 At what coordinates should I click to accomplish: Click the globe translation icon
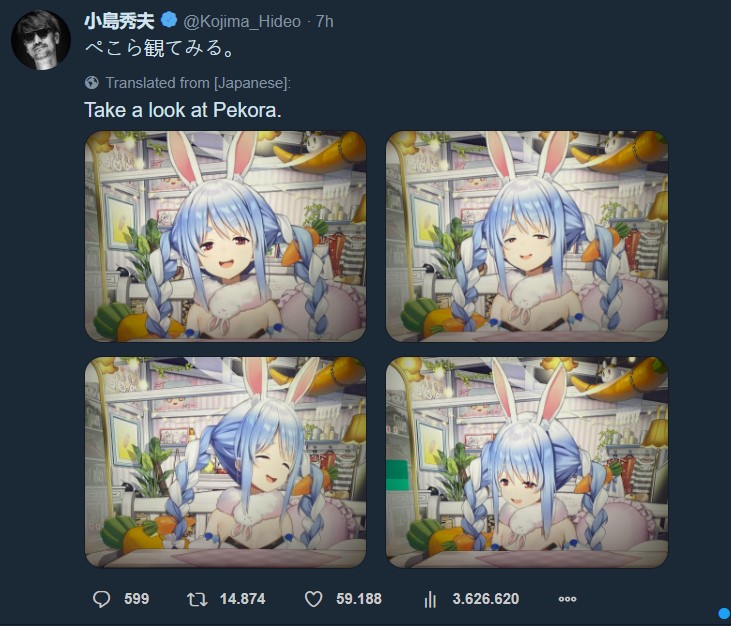pos(92,83)
